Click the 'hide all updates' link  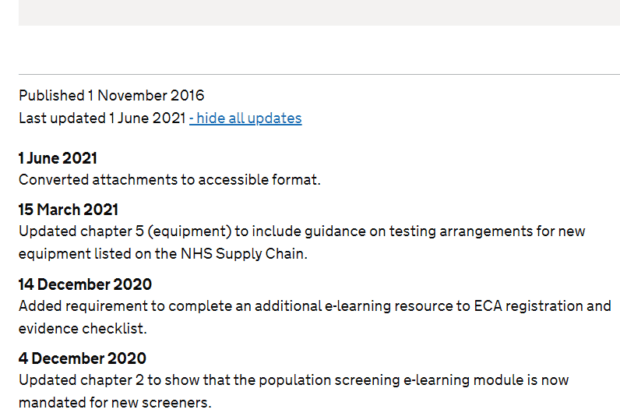point(245,118)
